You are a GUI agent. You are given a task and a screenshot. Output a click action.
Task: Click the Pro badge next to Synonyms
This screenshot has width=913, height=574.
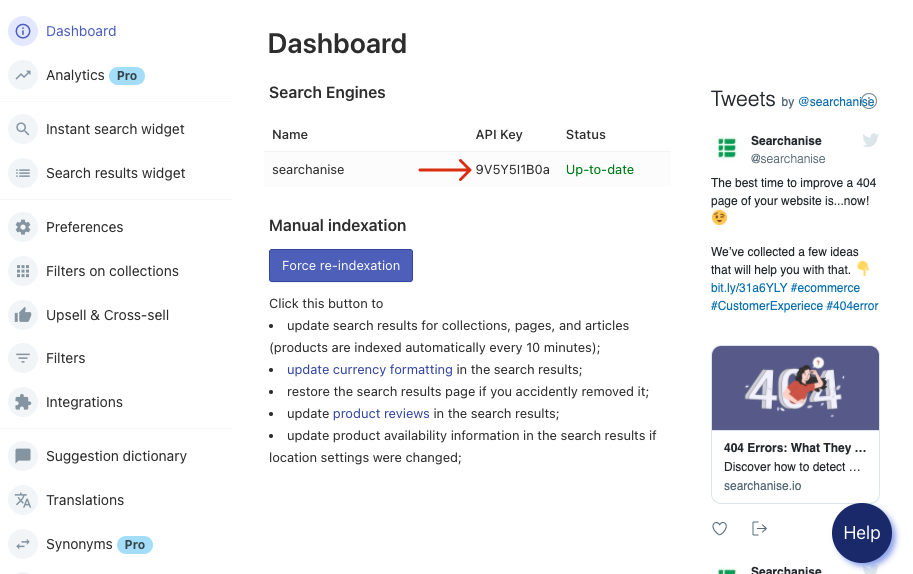coord(135,545)
